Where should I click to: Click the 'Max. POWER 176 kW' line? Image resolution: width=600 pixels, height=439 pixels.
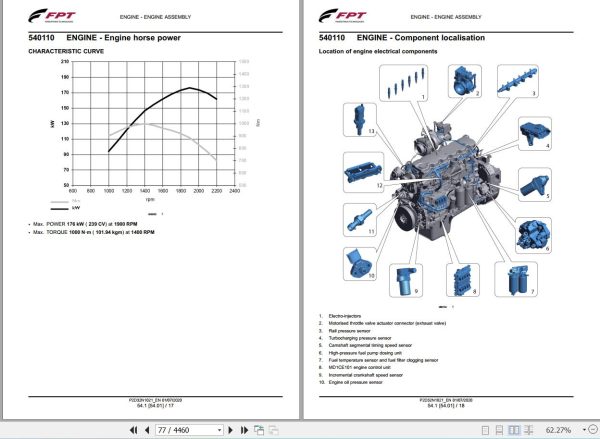click(x=85, y=224)
